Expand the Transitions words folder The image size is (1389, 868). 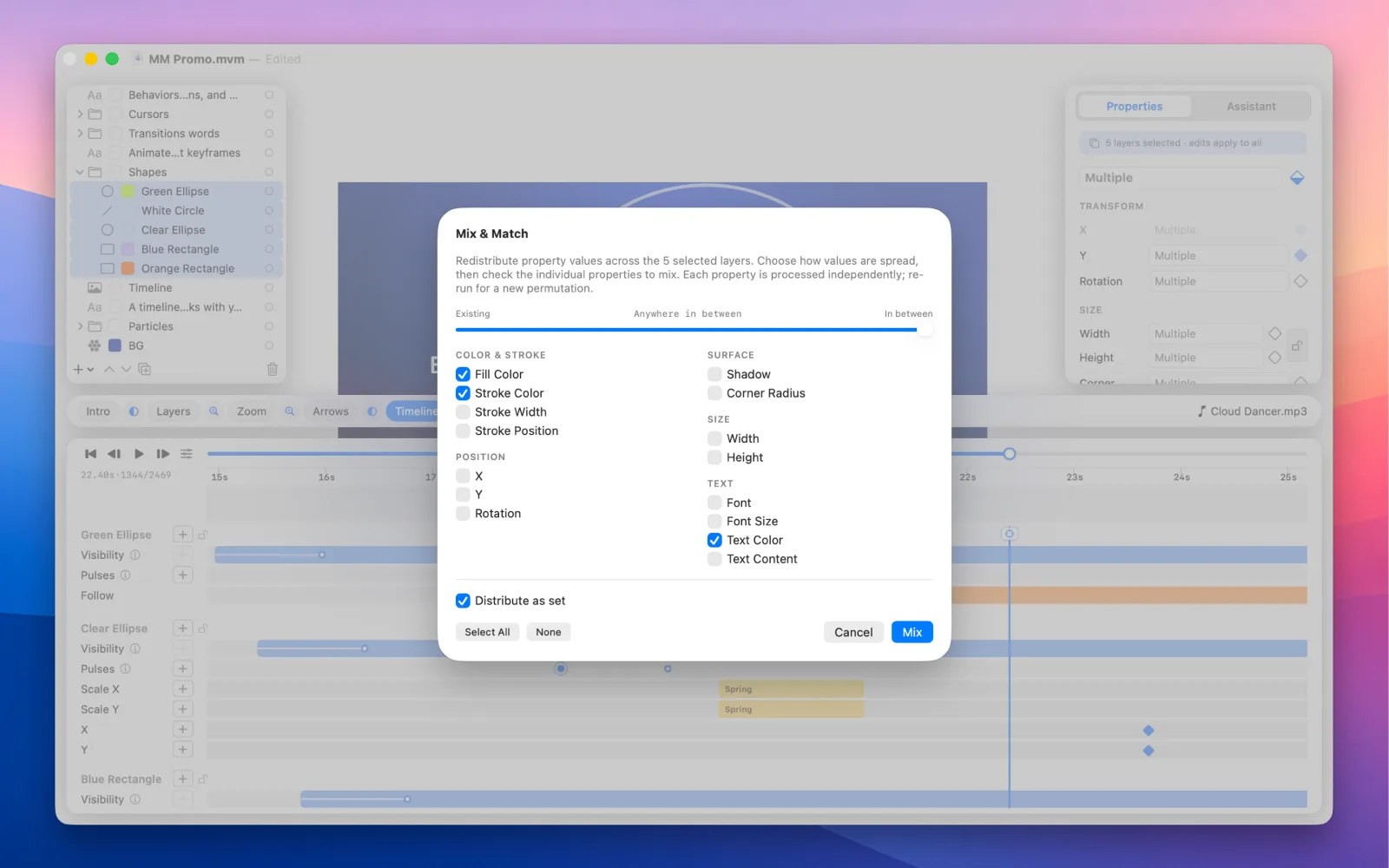[x=80, y=134]
